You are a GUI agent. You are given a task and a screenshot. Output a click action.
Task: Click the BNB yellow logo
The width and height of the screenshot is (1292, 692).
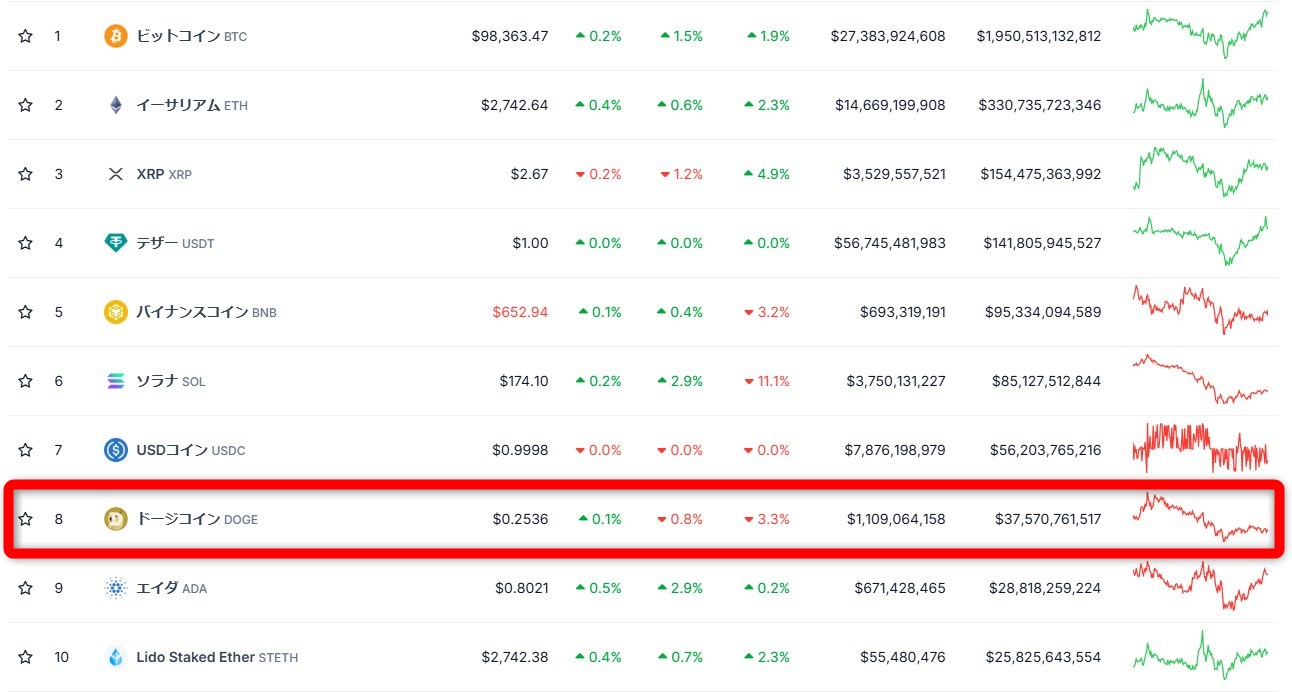[116, 312]
